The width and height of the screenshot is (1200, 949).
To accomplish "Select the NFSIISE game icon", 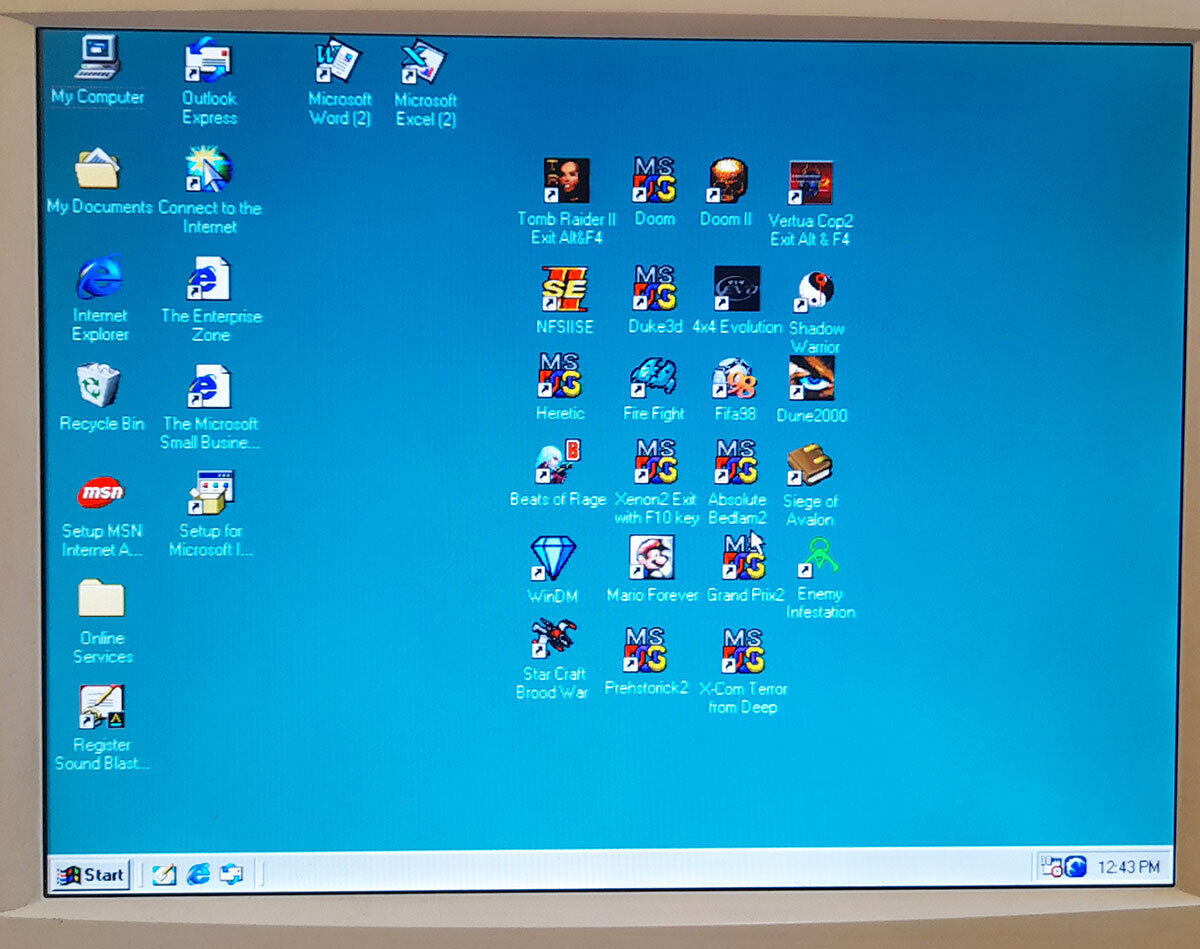I will 564,288.
